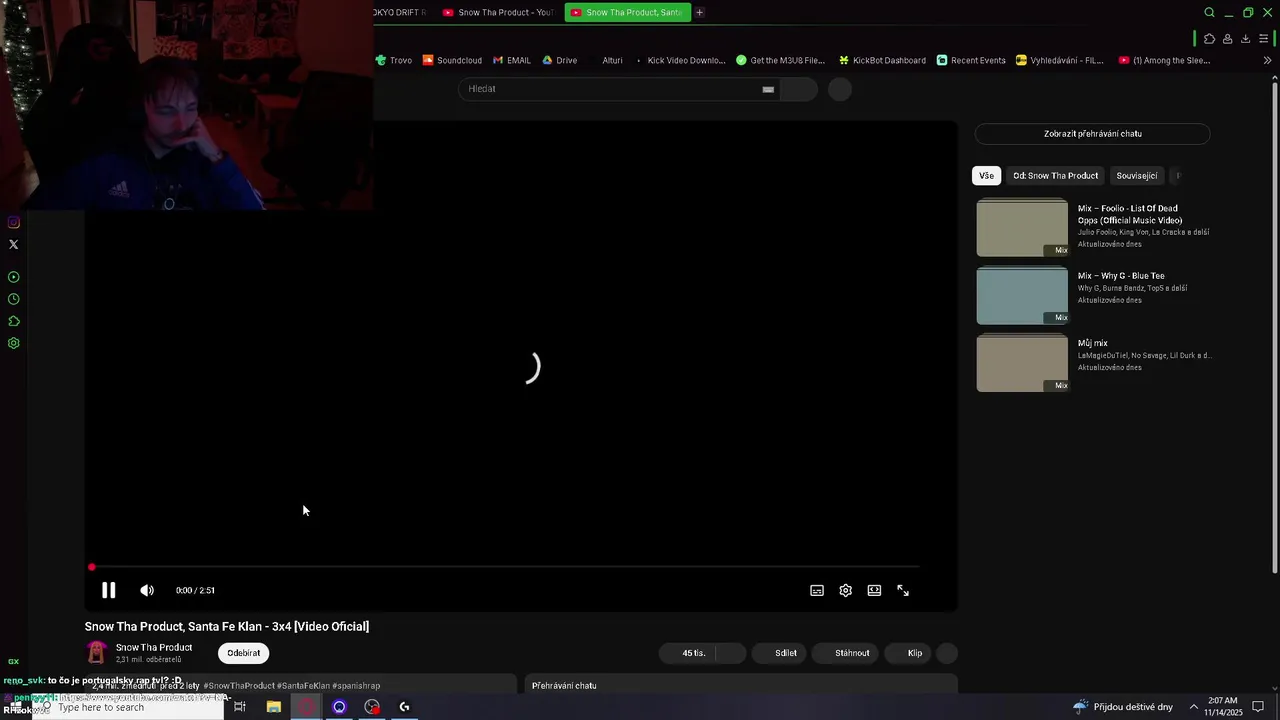Open Task View in the taskbar

(240, 707)
